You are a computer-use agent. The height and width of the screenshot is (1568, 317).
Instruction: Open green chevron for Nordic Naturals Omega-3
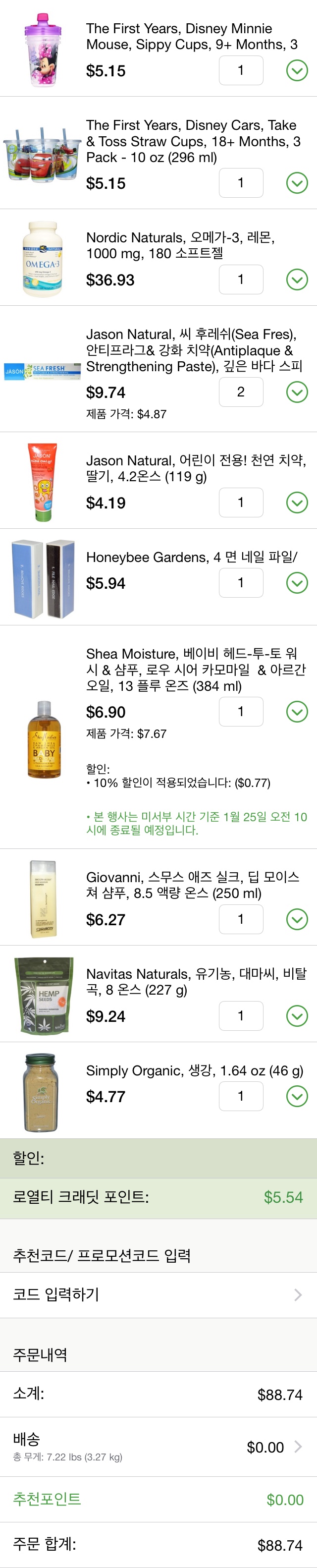point(296,280)
